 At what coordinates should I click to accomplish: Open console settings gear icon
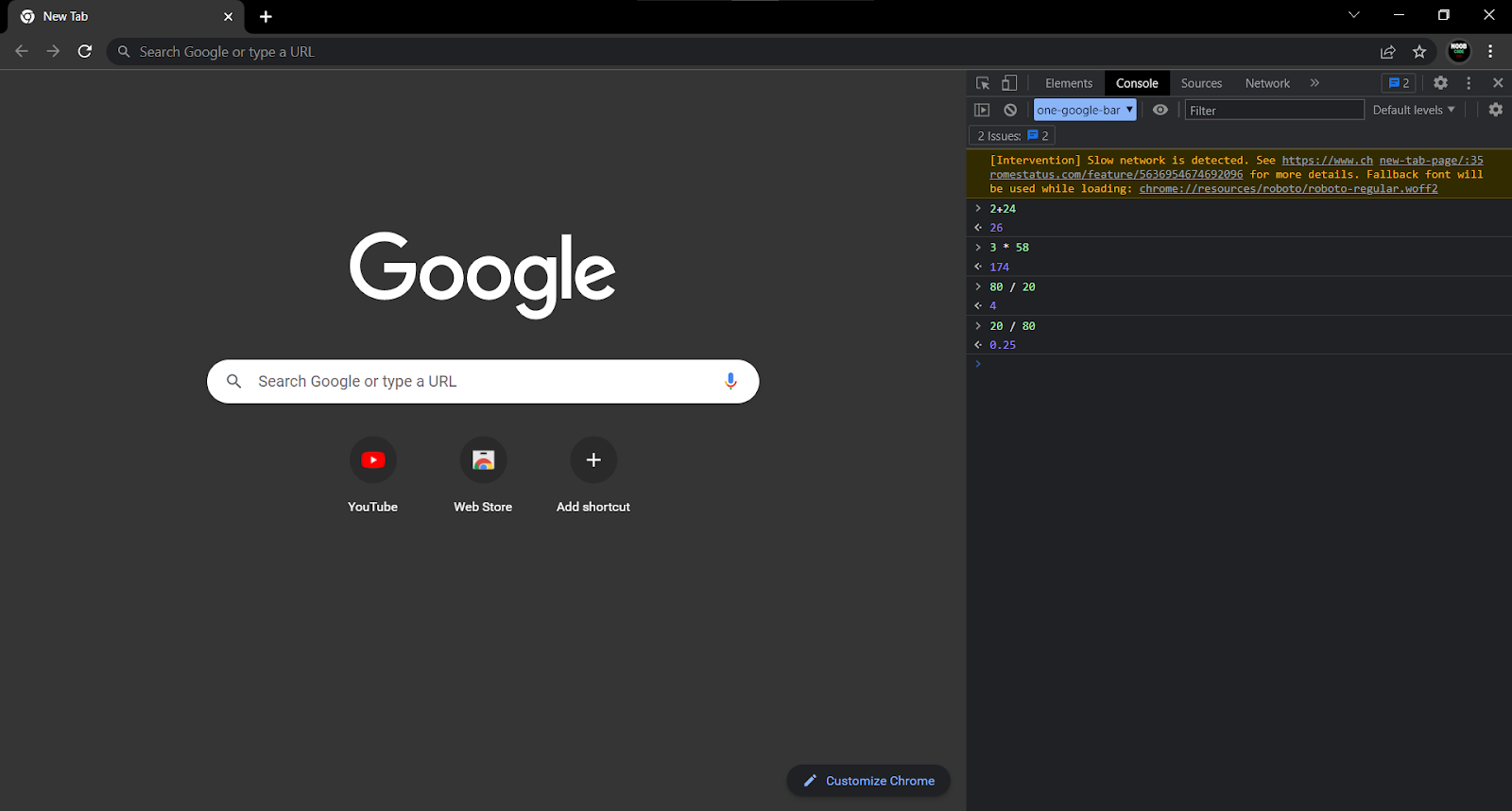coord(1496,110)
